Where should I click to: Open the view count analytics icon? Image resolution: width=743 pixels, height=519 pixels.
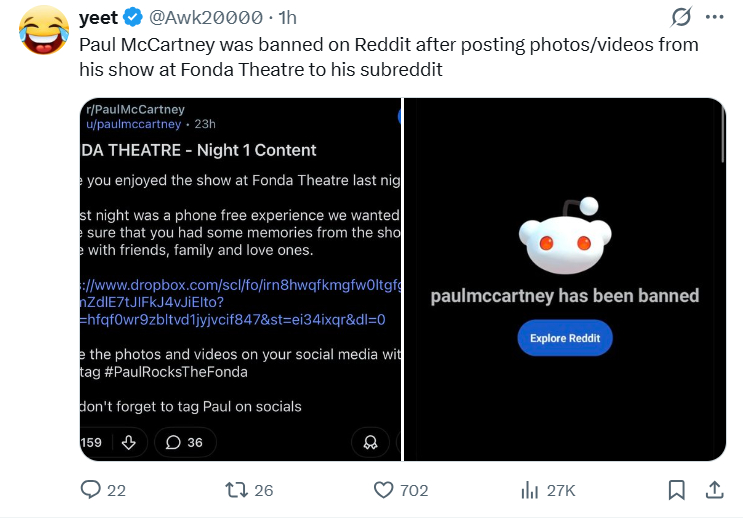coord(530,490)
